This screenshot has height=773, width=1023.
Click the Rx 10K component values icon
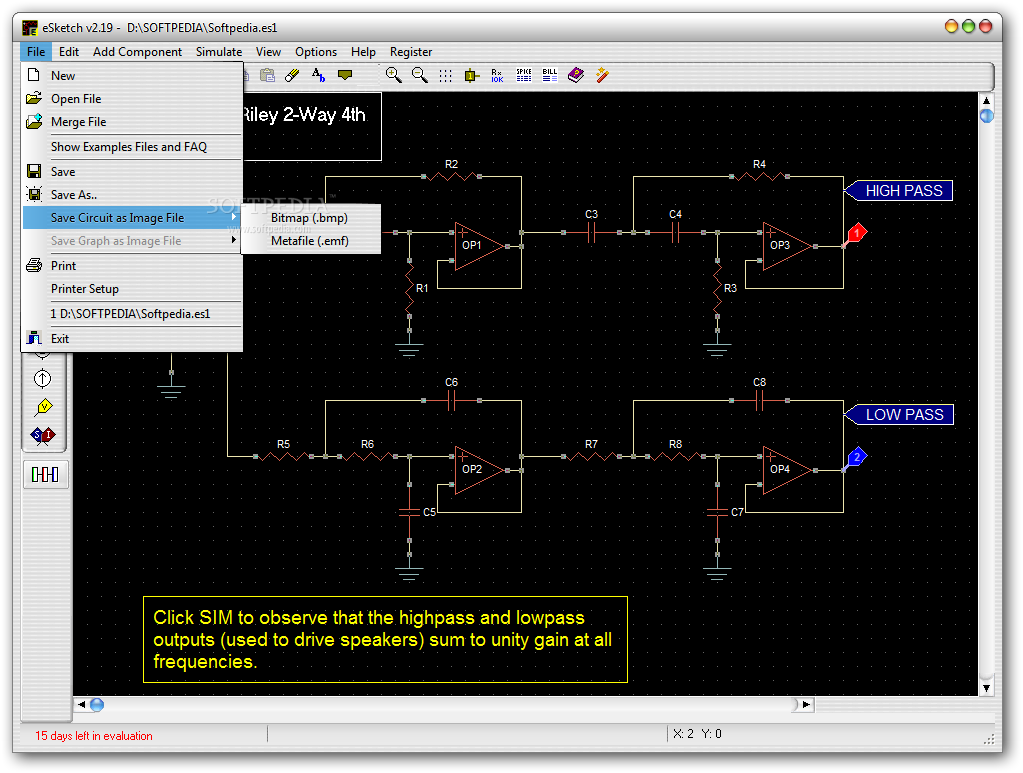[x=497, y=76]
